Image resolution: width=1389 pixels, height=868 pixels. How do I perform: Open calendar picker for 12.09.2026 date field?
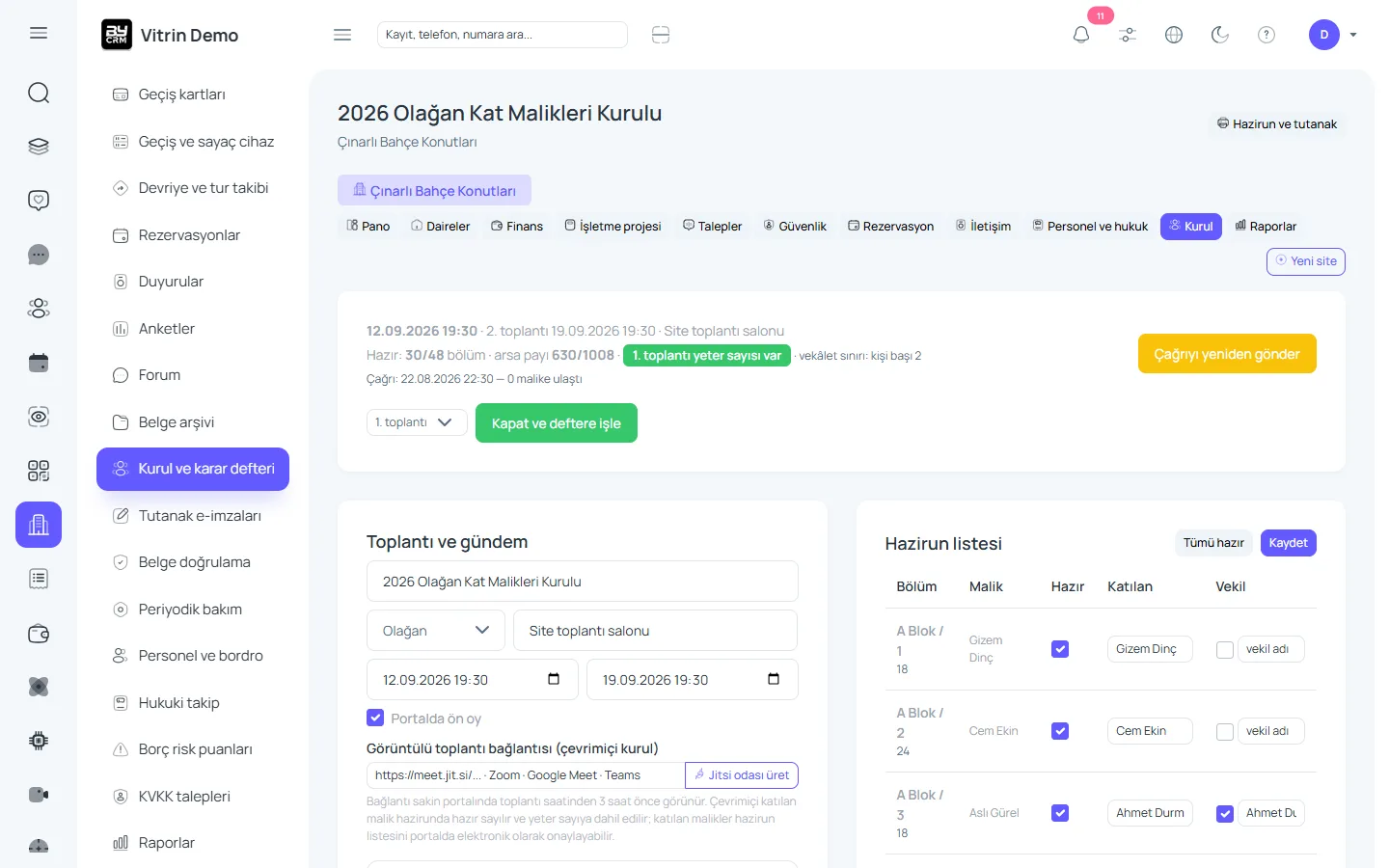554,679
